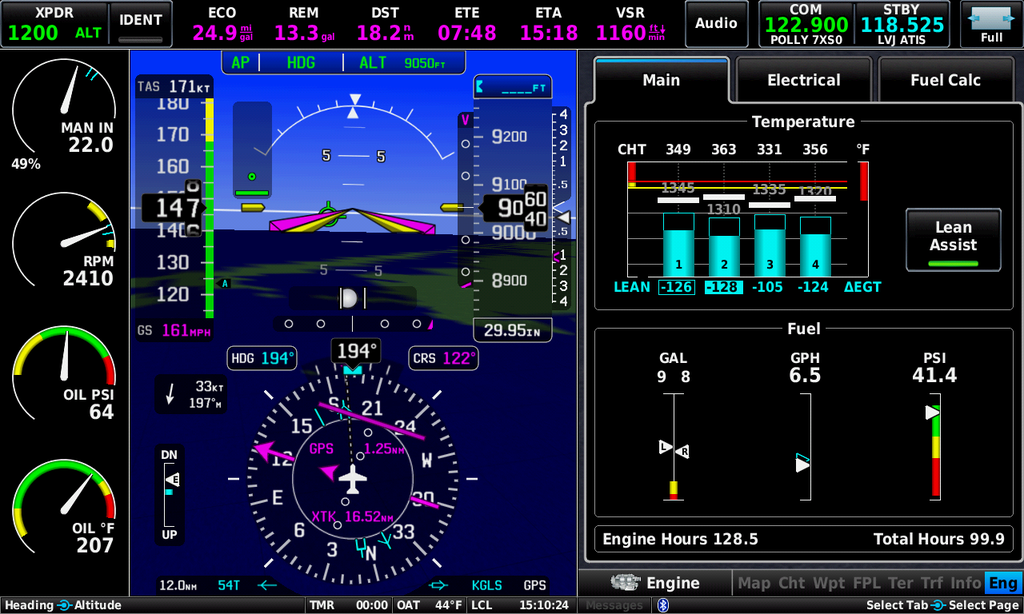Screen dimensions: 1024x614
Task: Tap the wind direction arrow indicator
Action: pyautogui.click(x=170, y=395)
